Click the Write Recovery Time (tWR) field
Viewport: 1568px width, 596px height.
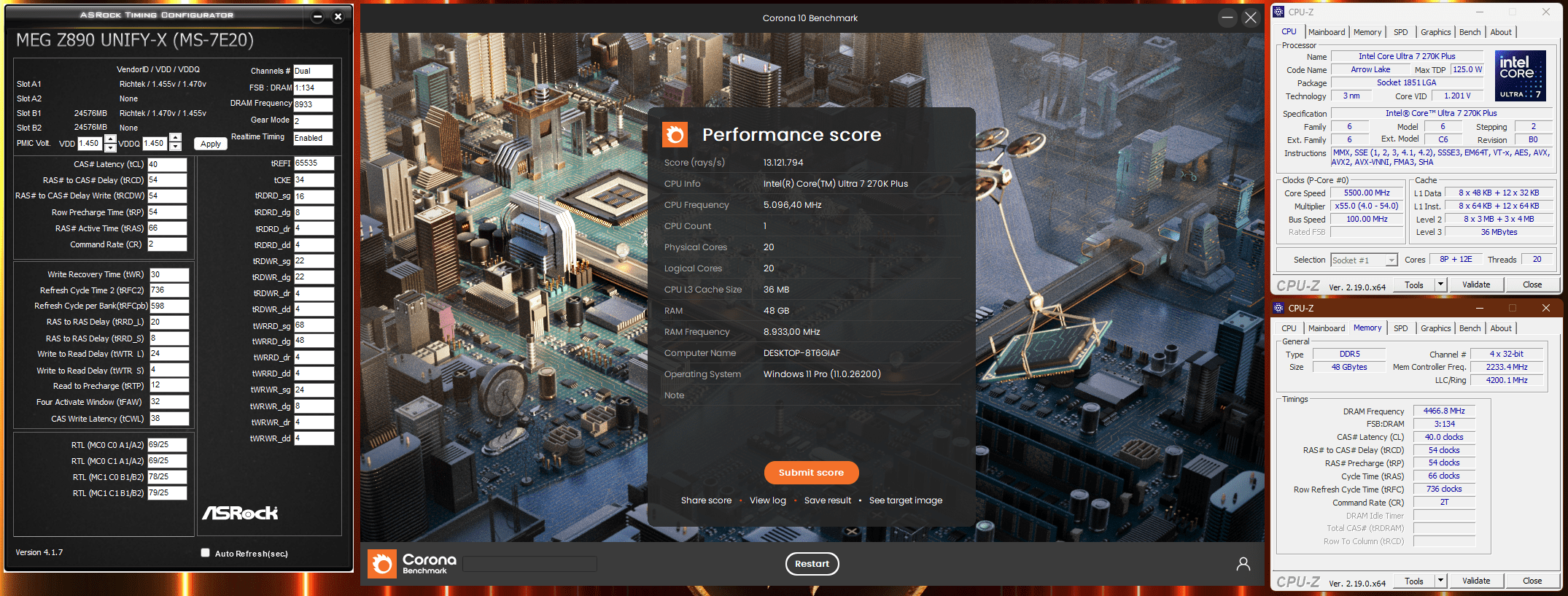169,274
